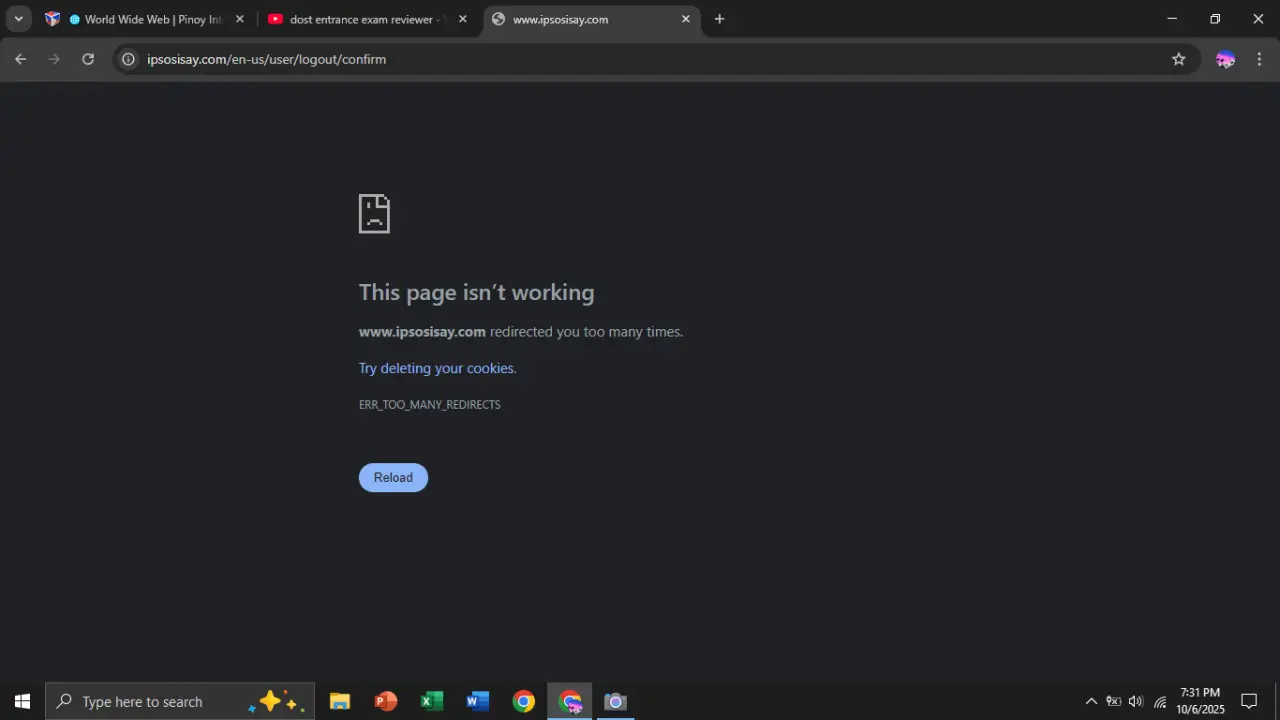Open the Chrome profile avatar

pos(1225,59)
